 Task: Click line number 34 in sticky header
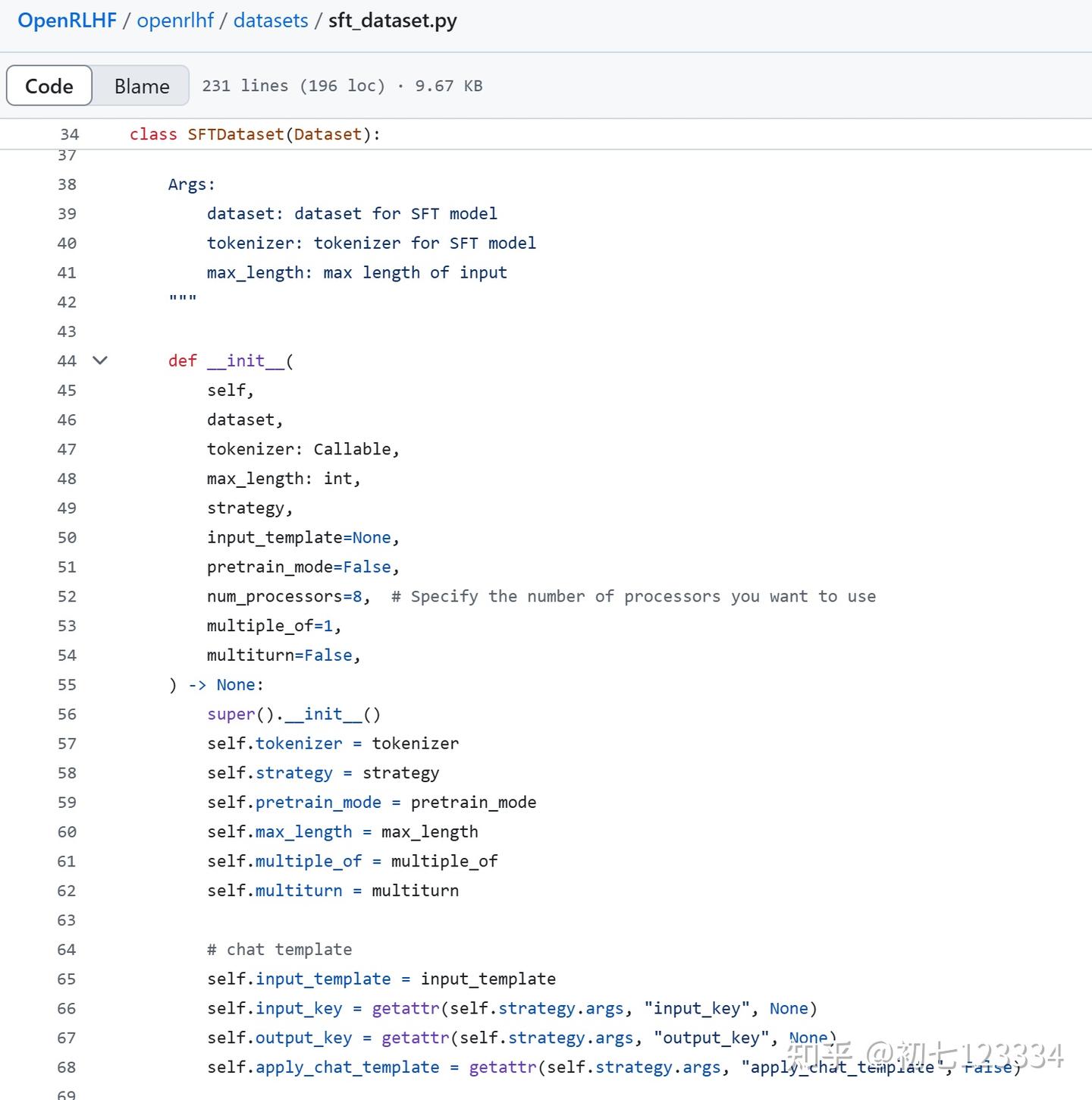69,134
